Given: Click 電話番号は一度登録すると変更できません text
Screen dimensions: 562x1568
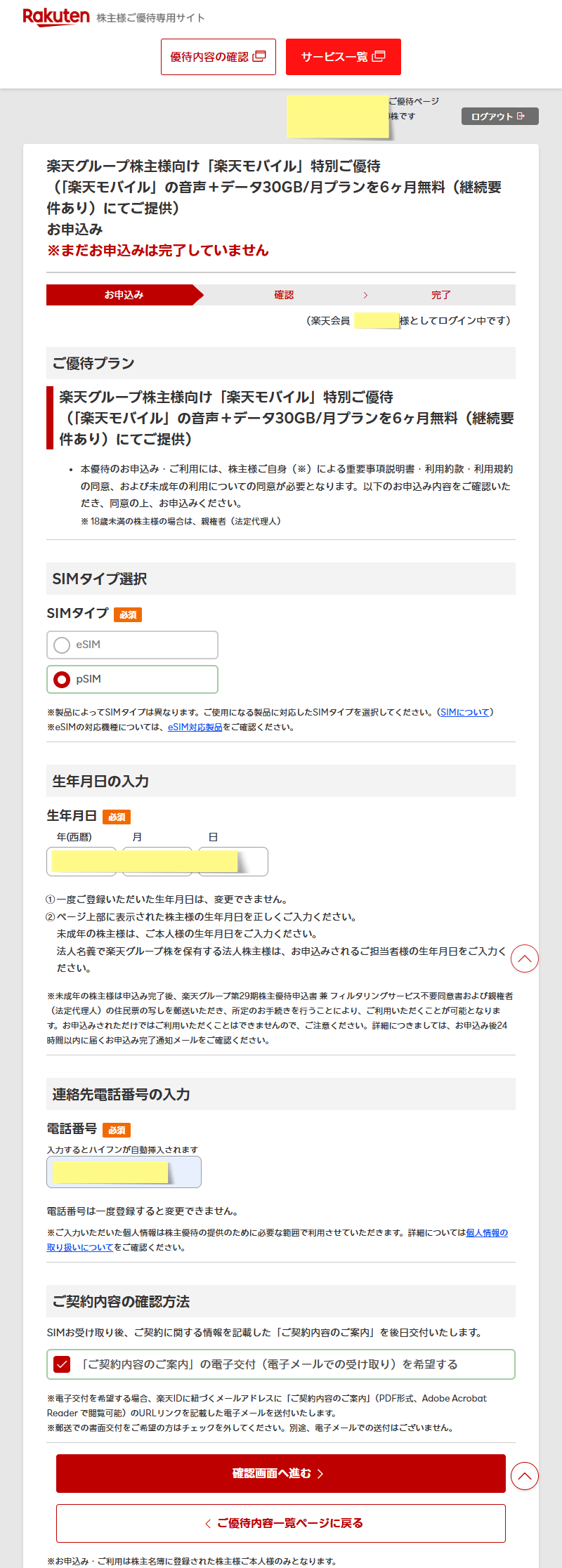Looking at the screenshot, I should (x=142, y=1211).
